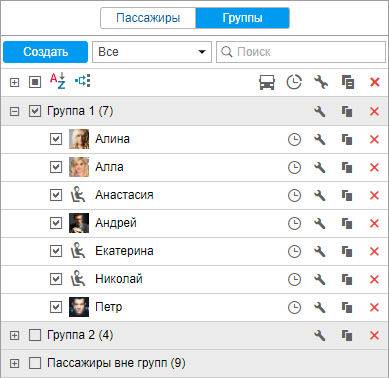Open wrench properties for Андрей
Screen dimensions: 389x378
pyautogui.click(x=320, y=223)
